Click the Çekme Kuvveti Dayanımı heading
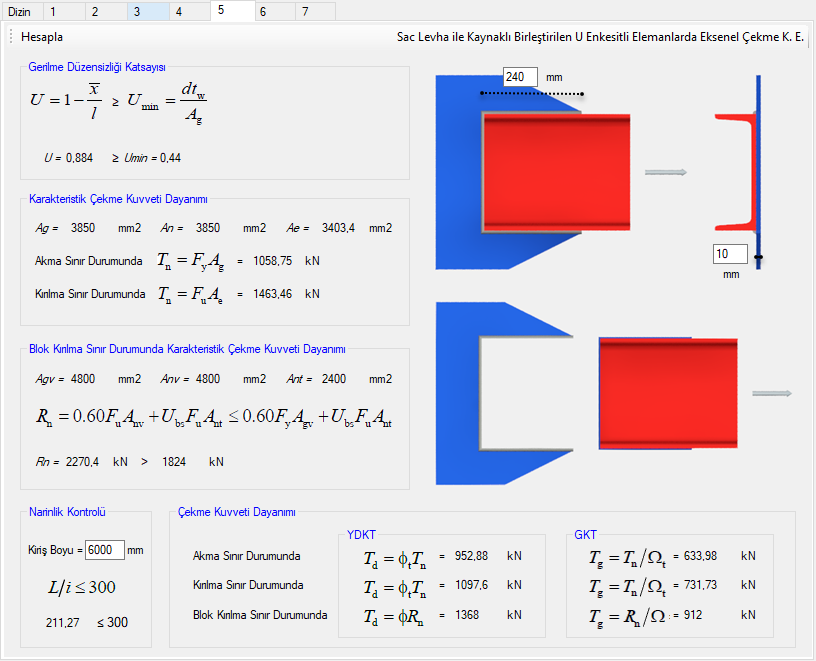Viewport: 816px width, 661px height. click(x=237, y=512)
